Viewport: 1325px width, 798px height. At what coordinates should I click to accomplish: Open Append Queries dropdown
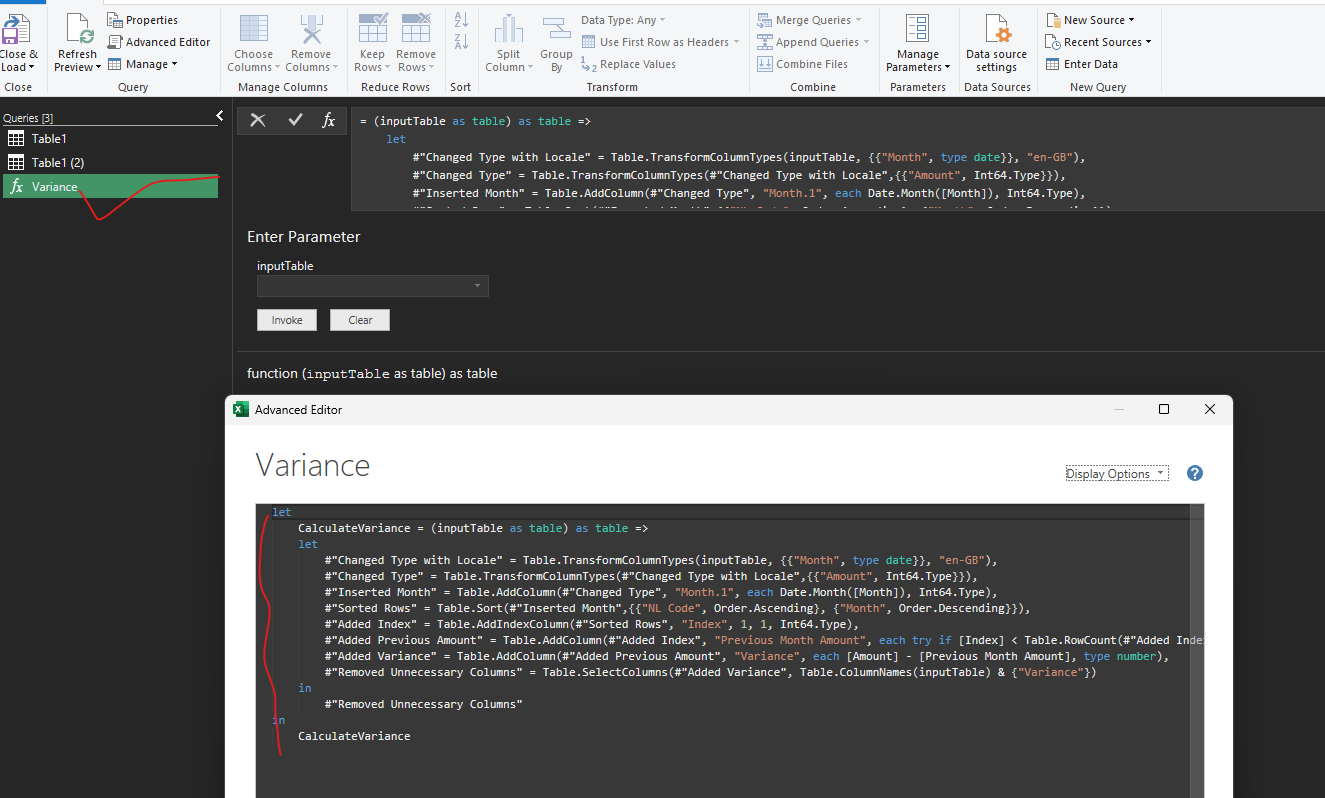[x=813, y=42]
